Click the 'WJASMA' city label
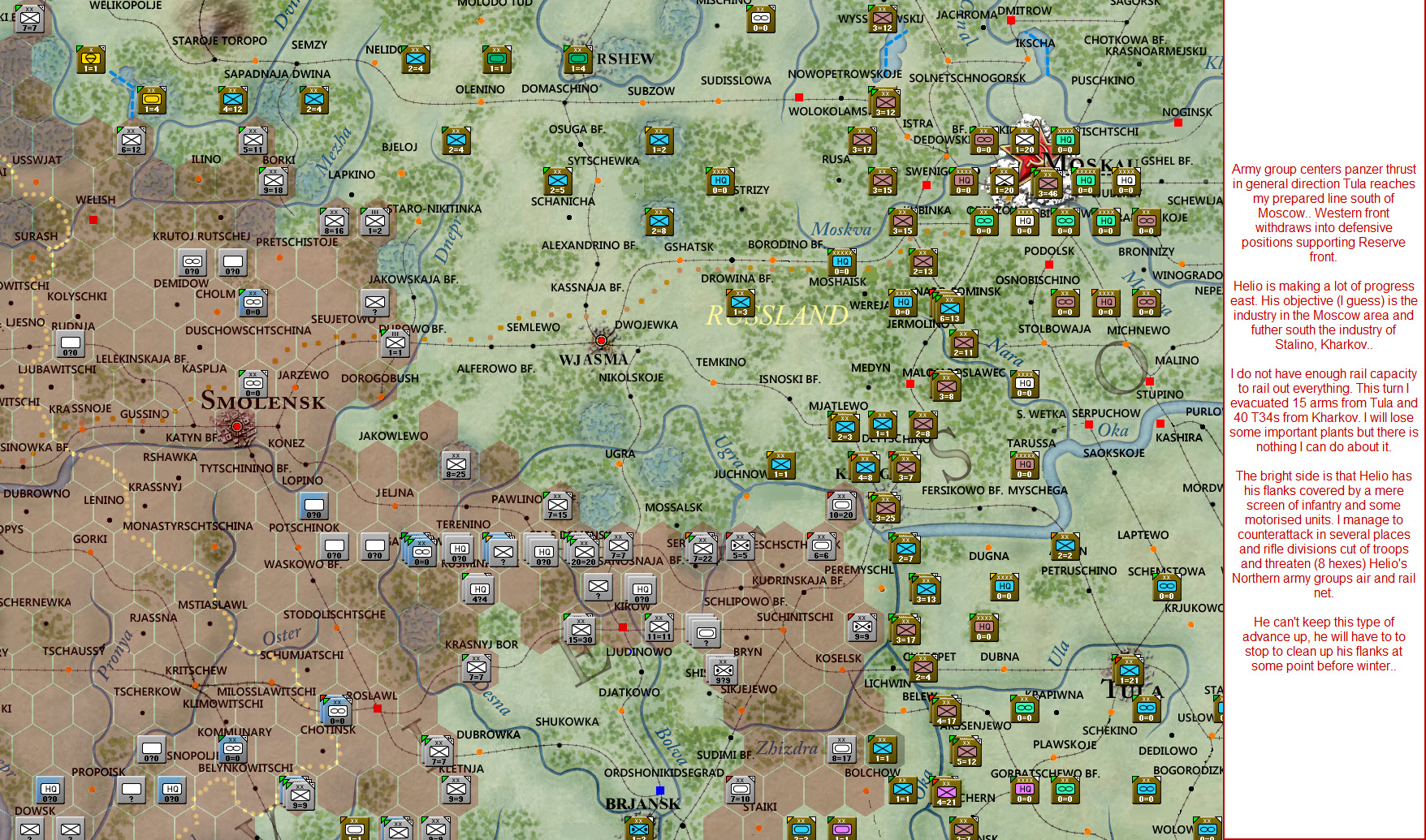The height and width of the screenshot is (840, 1426). click(x=593, y=360)
